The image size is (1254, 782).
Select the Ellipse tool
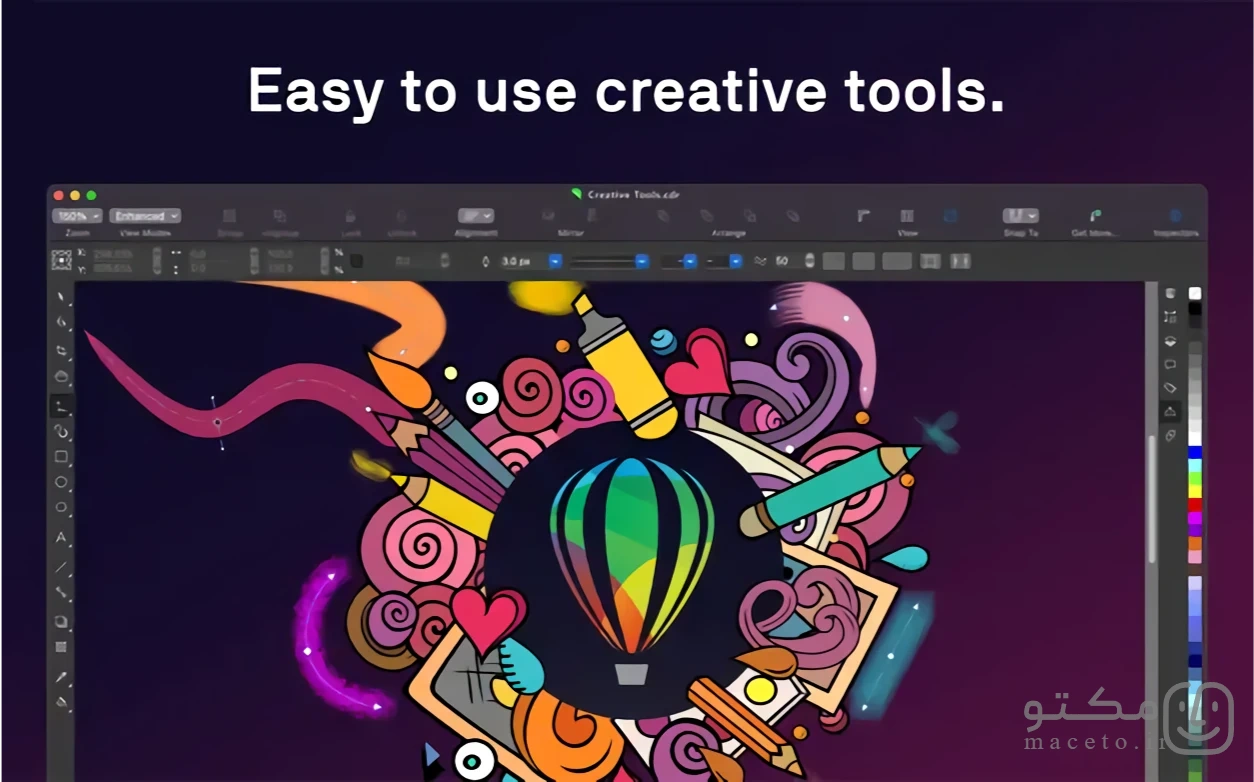(62, 482)
